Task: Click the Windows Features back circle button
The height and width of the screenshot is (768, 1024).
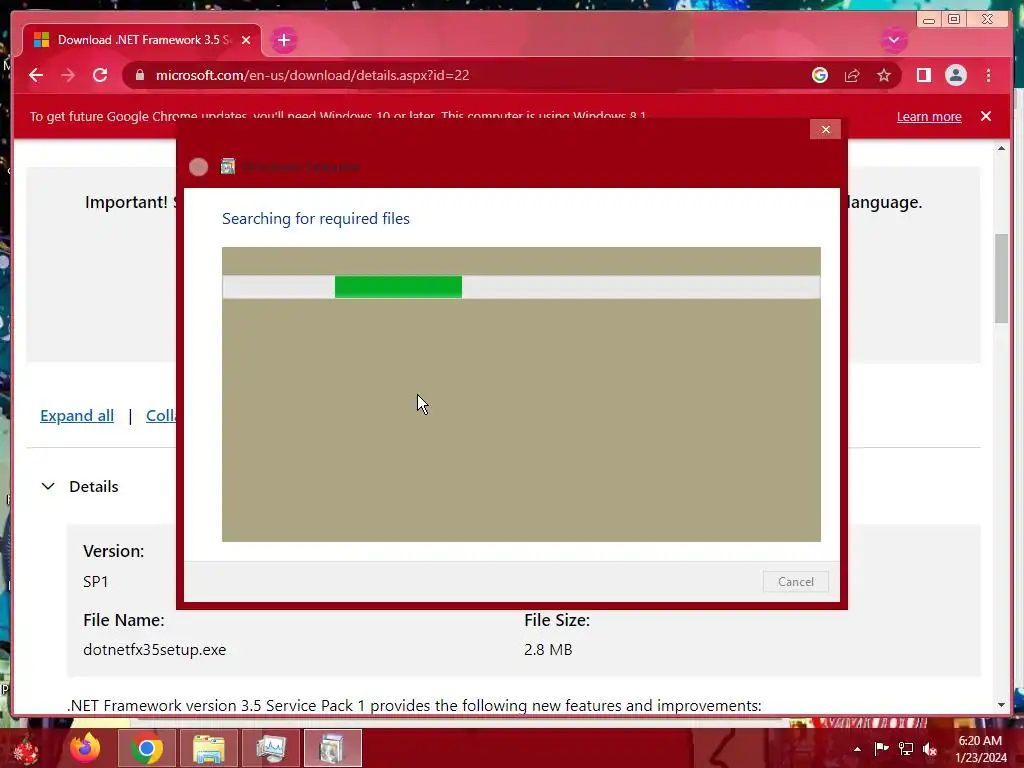Action: pos(199,167)
